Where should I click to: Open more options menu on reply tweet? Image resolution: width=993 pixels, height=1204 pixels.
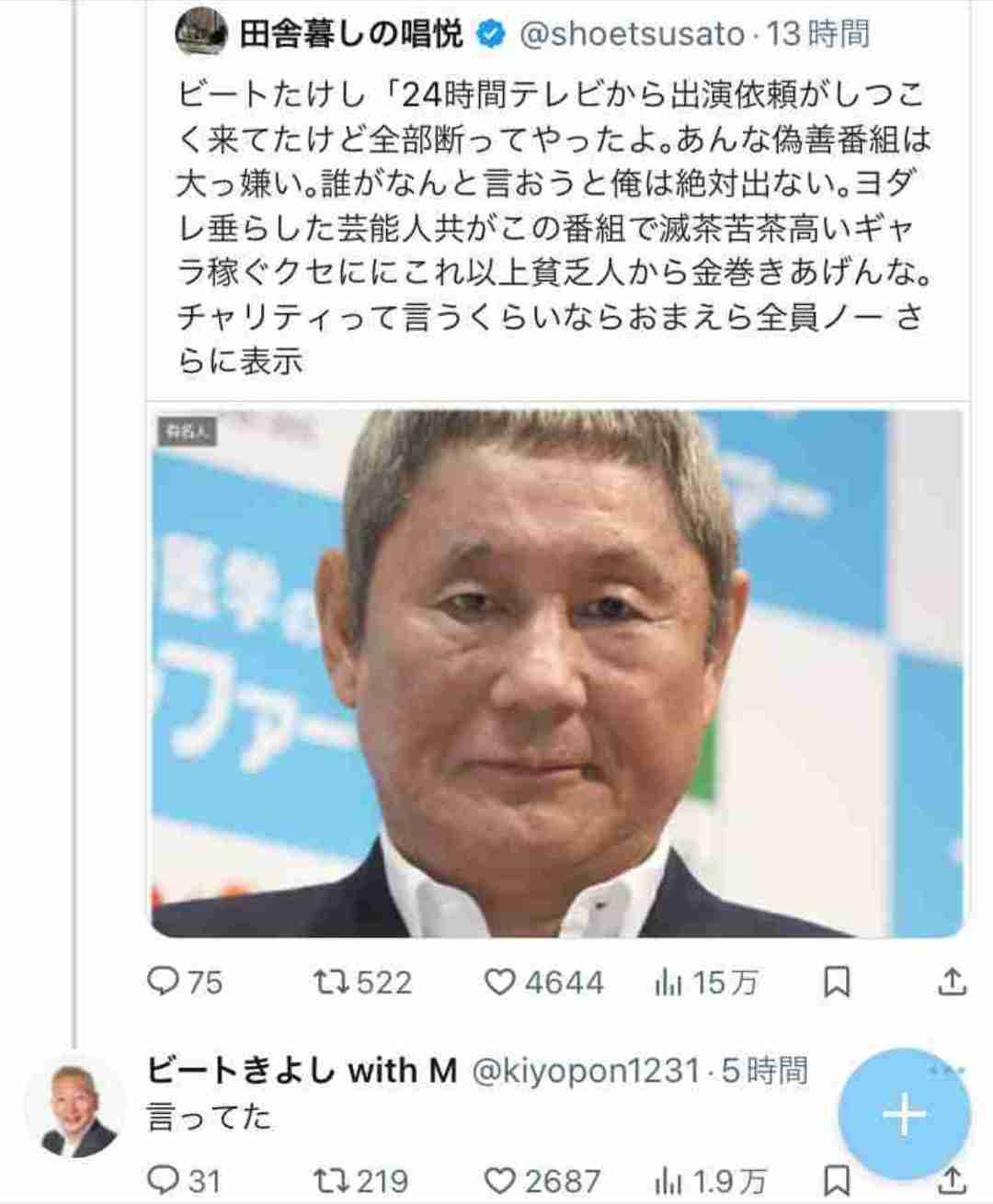tap(946, 1070)
